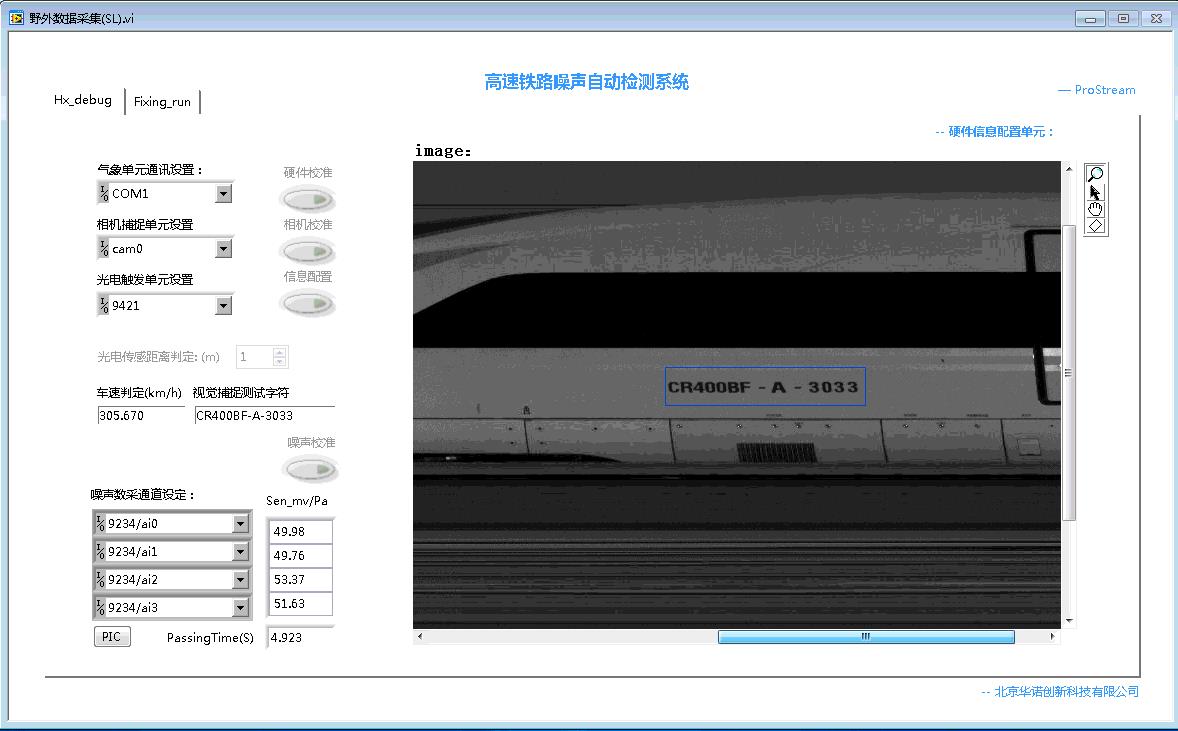Click the PIC button
This screenshot has width=1178, height=731.
click(x=112, y=636)
